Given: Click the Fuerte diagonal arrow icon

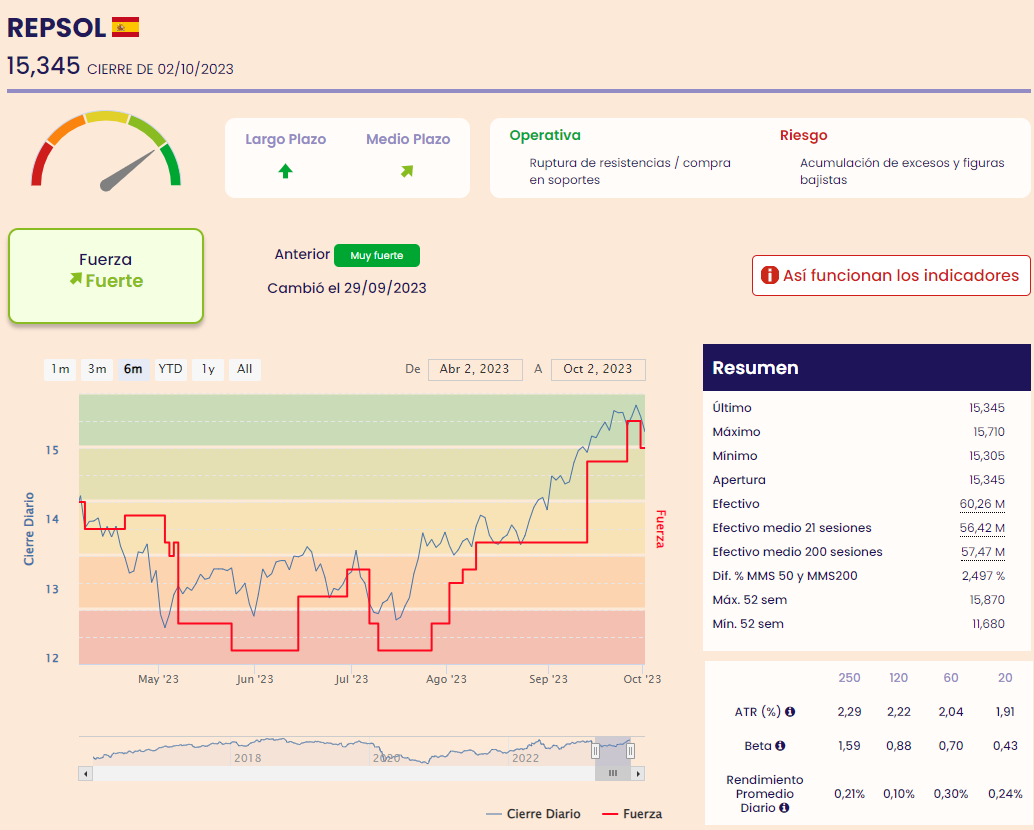Looking at the screenshot, I should [76, 279].
